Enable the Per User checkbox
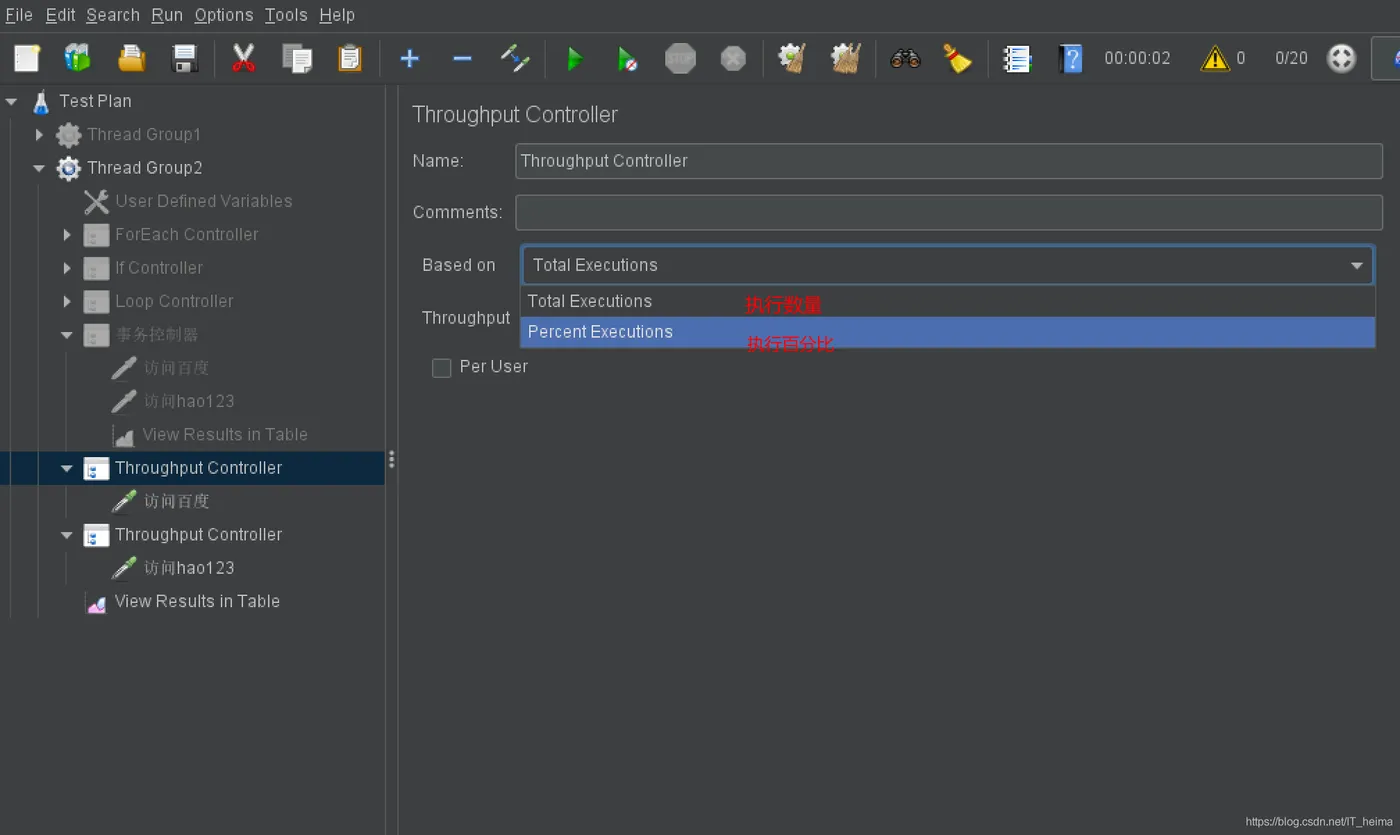 tap(441, 368)
